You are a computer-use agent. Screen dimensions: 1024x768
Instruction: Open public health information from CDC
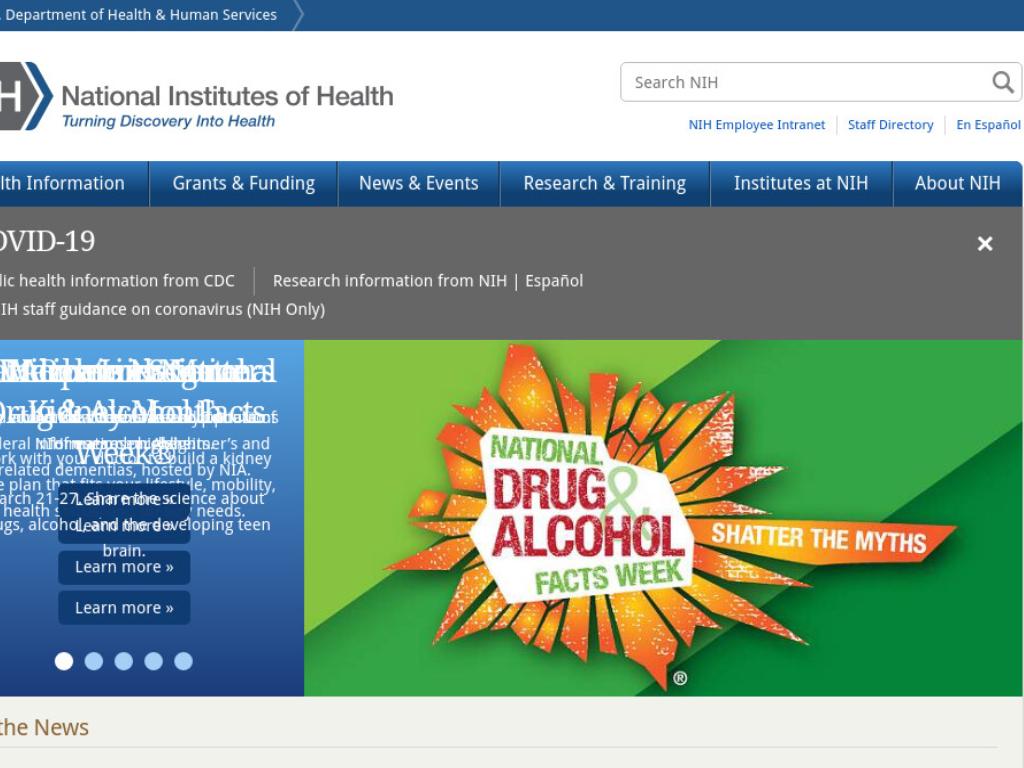click(118, 281)
